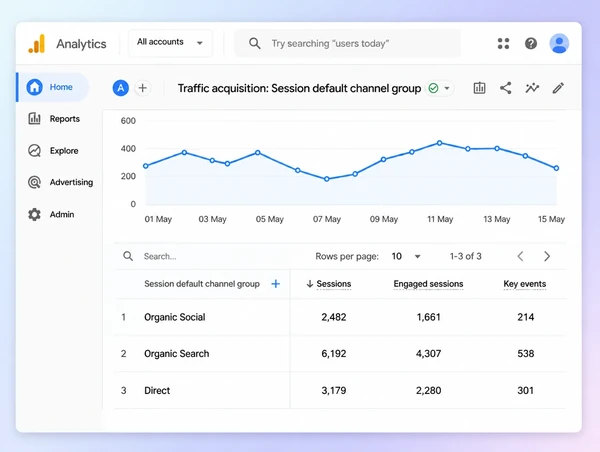Click the '1-3 of 3' pagination text

coord(465,256)
